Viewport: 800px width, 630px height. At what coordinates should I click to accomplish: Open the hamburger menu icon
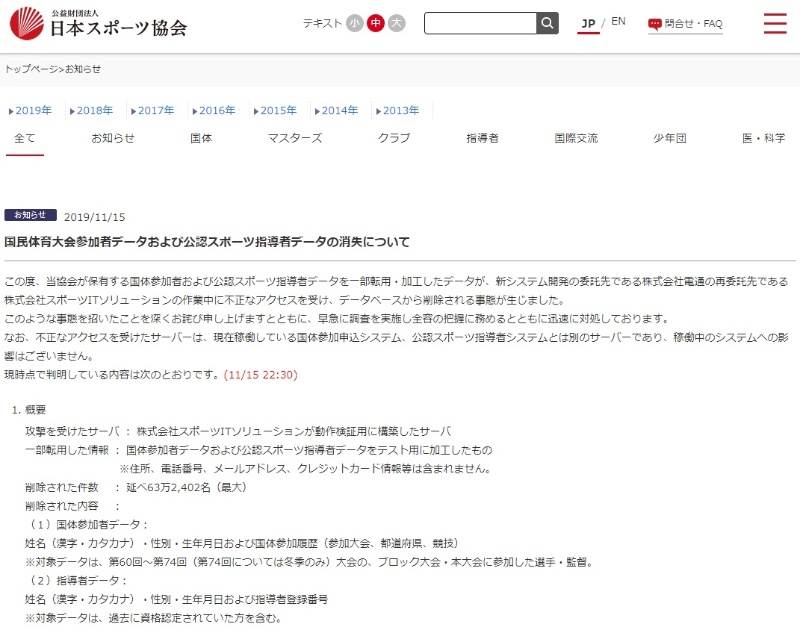(x=775, y=23)
